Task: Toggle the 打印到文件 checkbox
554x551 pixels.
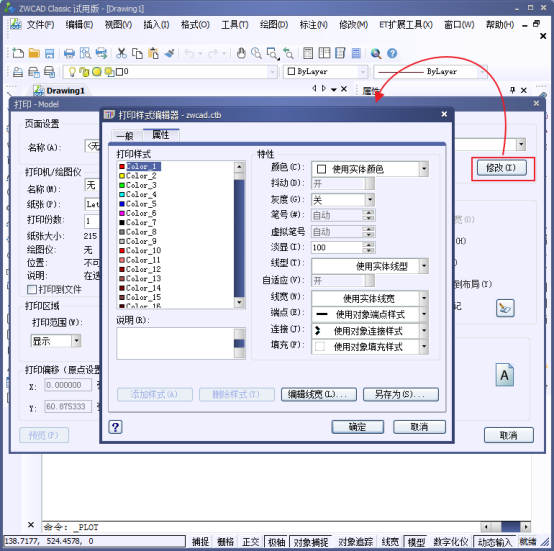Action: point(32,290)
